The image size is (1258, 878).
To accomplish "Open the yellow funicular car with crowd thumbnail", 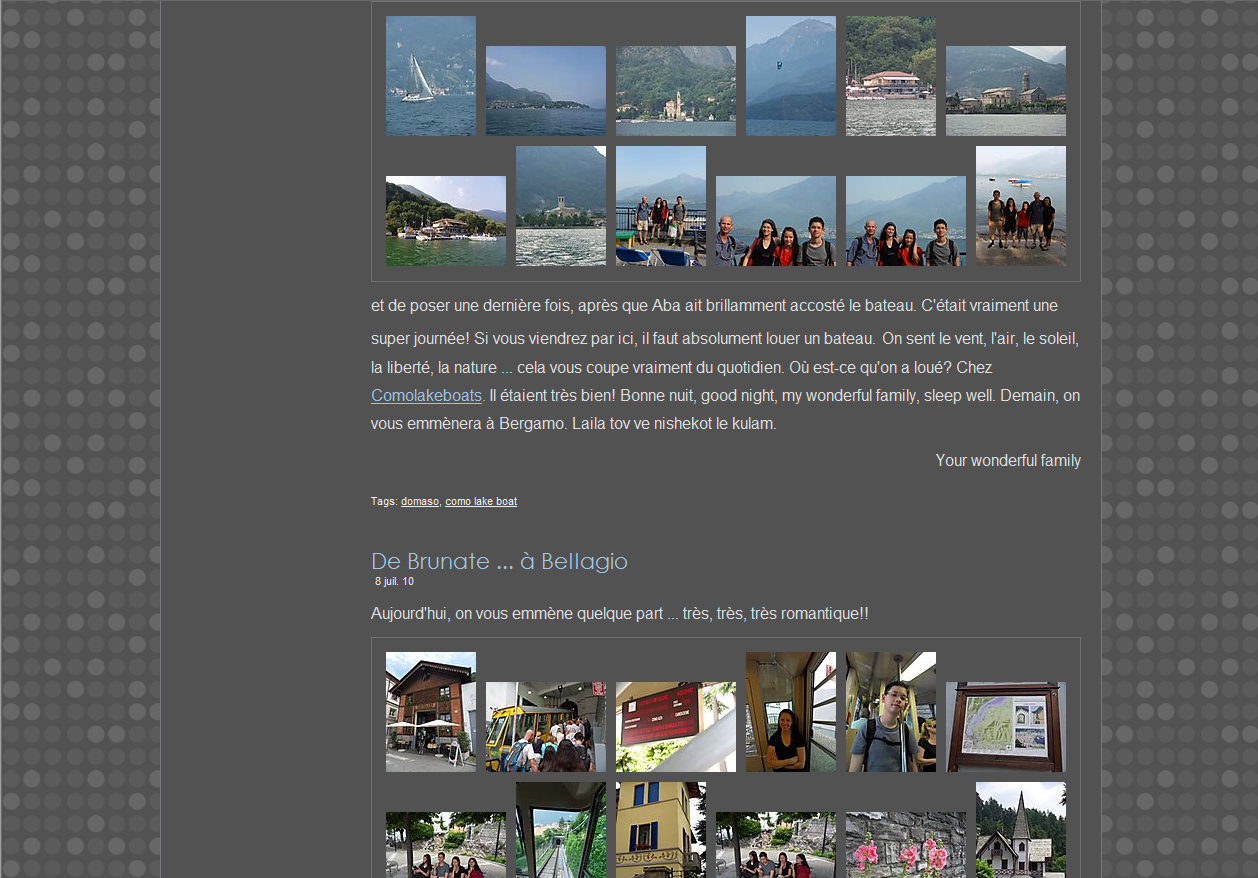I will 546,727.
